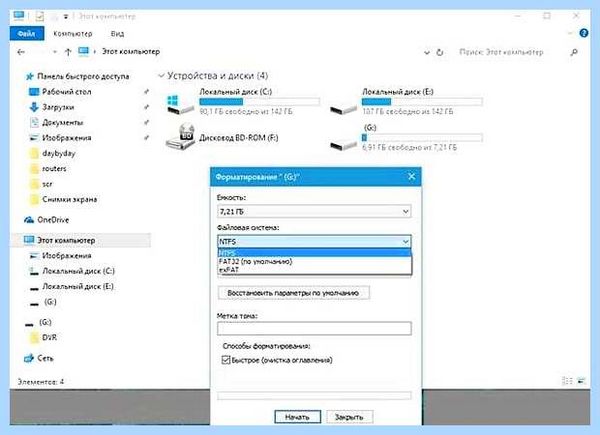Screen dimensions: 600x435
Task: Go up one folder level arrow
Action: (68, 52)
